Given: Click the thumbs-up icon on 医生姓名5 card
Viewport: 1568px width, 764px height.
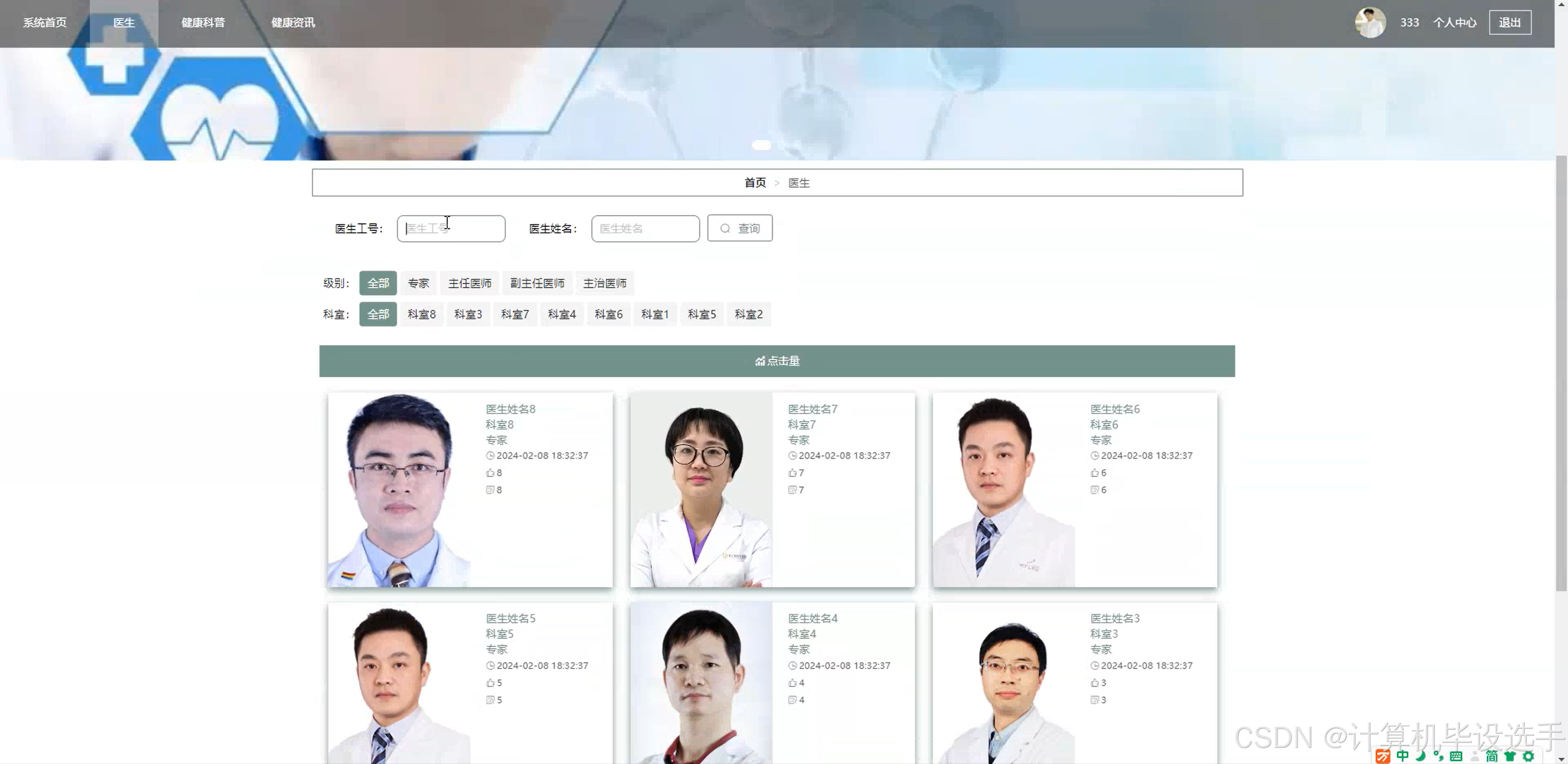Looking at the screenshot, I should point(490,683).
